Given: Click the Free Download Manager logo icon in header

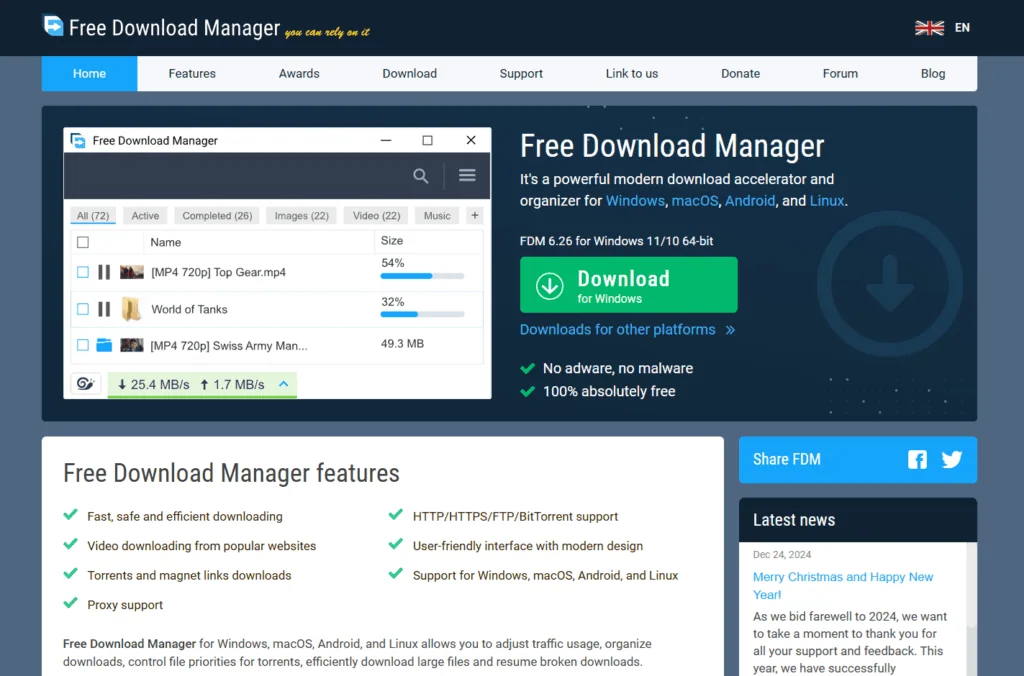Looking at the screenshot, I should click(53, 26).
